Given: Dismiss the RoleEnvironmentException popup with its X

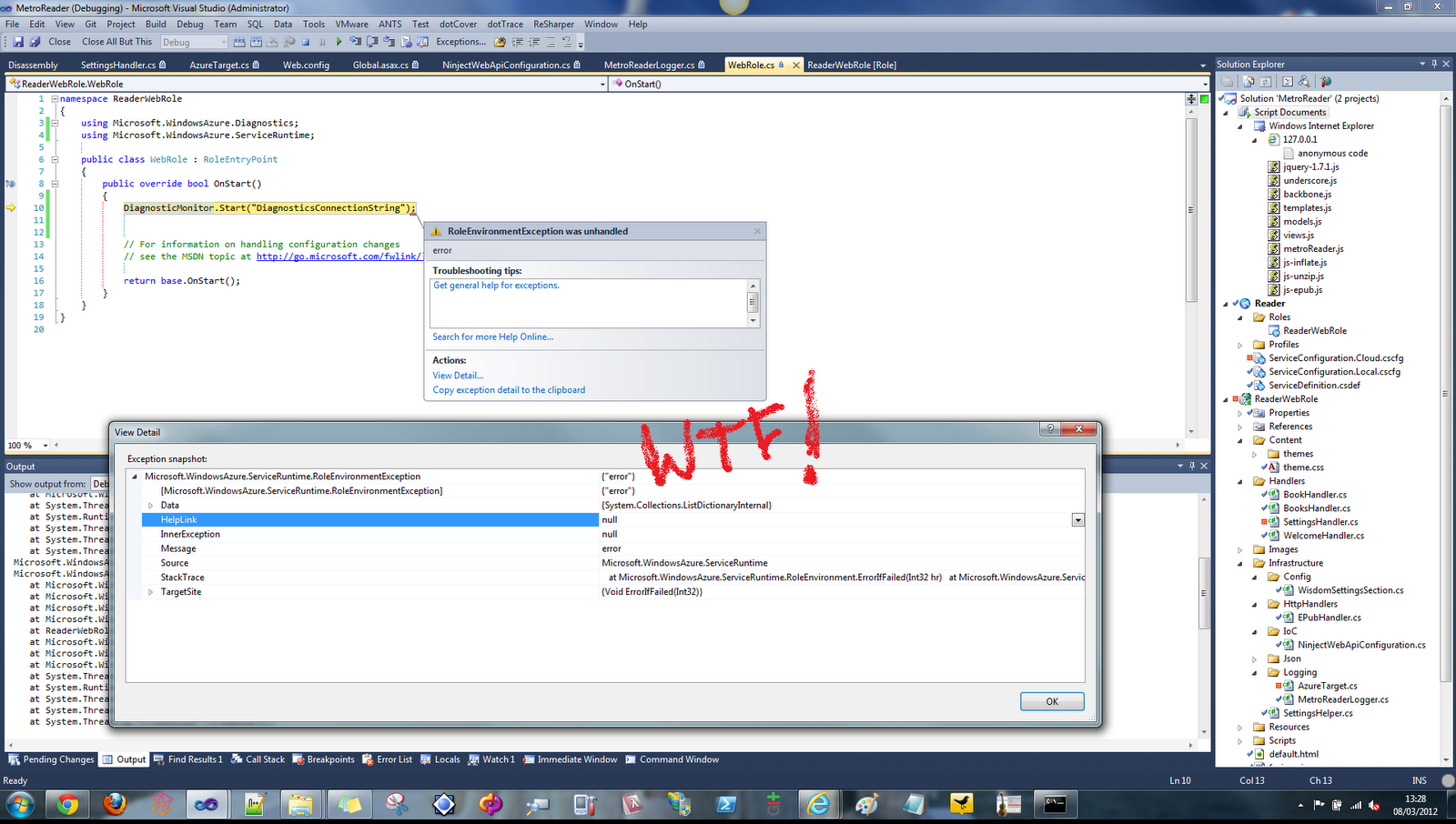Looking at the screenshot, I should (757, 231).
